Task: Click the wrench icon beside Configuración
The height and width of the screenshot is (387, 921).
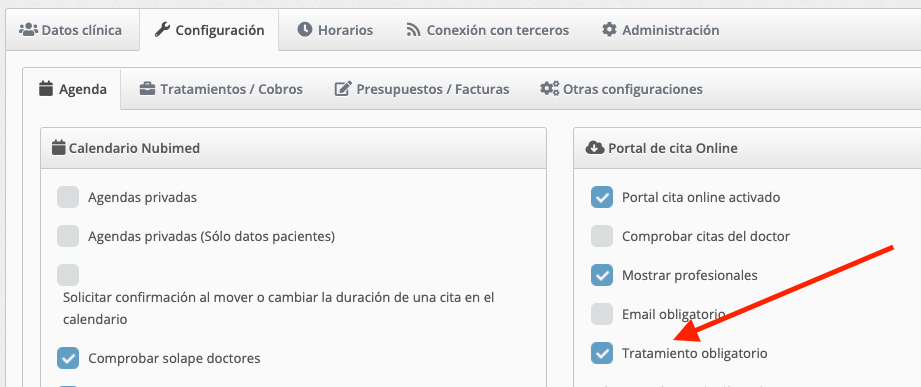Action: 162,29
